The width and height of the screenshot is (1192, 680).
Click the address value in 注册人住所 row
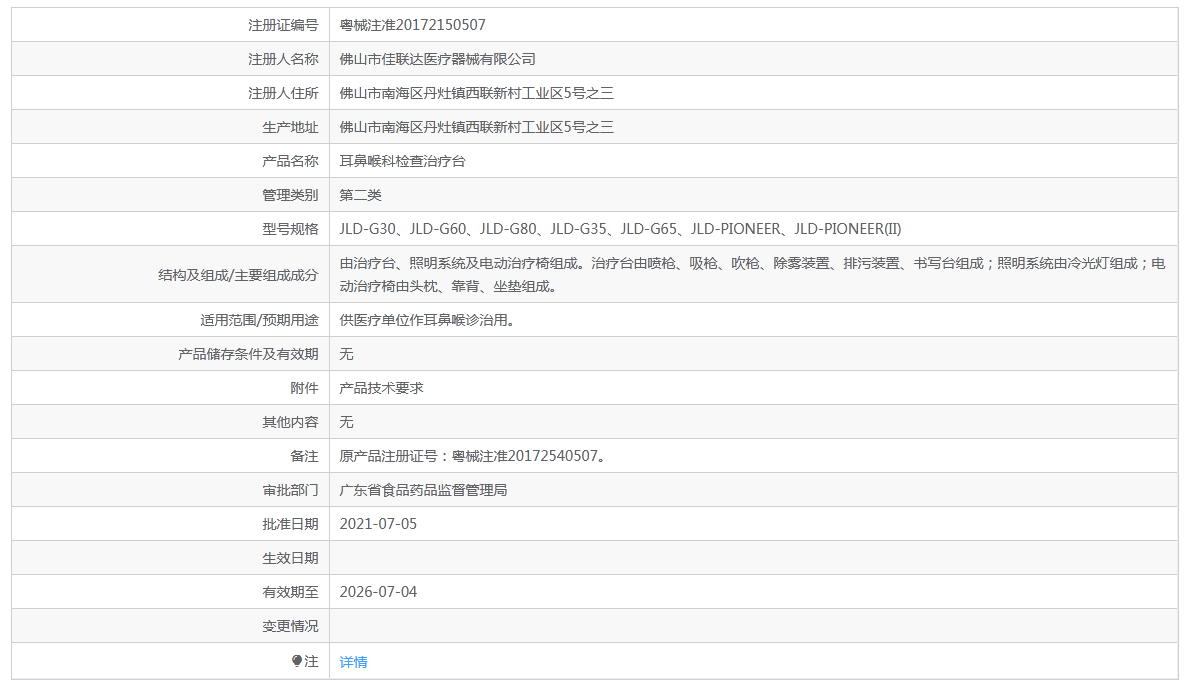[477, 93]
